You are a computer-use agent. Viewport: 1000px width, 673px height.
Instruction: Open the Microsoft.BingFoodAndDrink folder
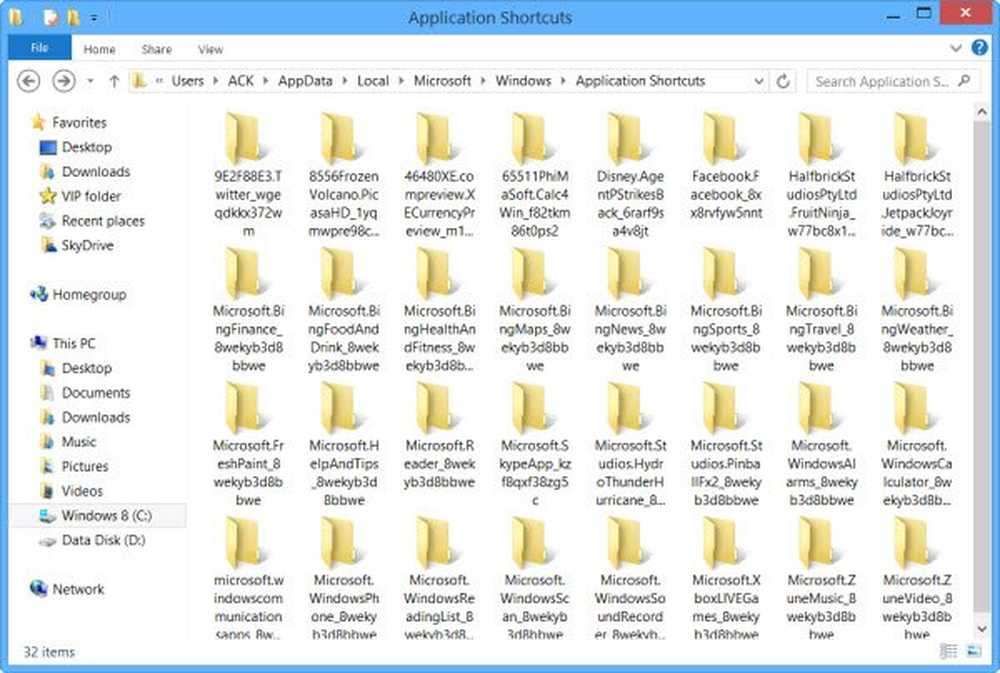[344, 310]
